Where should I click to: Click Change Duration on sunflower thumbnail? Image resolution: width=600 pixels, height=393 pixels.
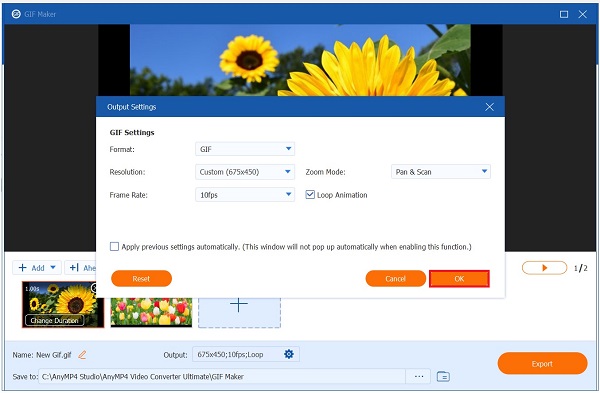[55, 320]
